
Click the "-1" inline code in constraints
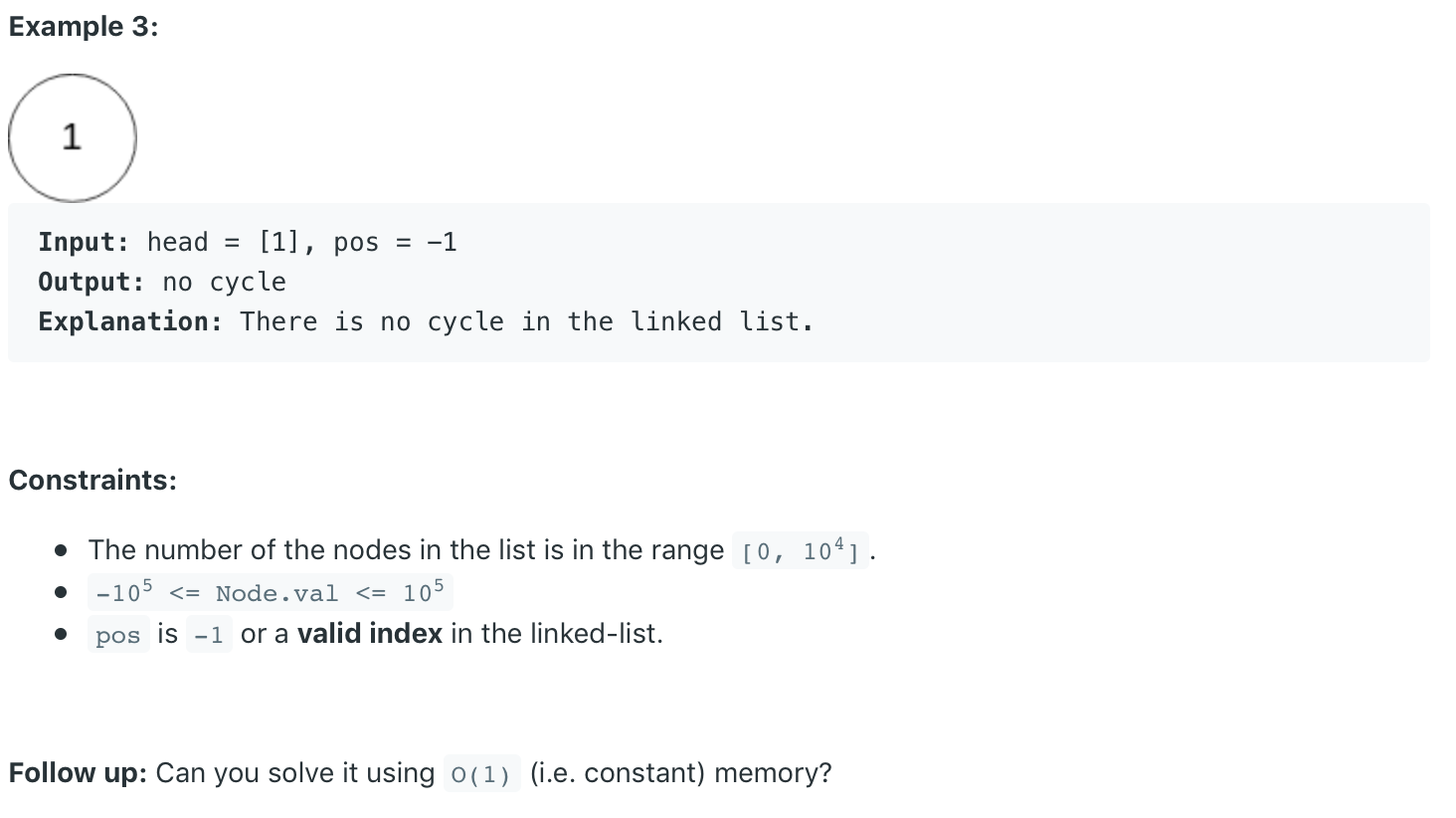click(209, 635)
